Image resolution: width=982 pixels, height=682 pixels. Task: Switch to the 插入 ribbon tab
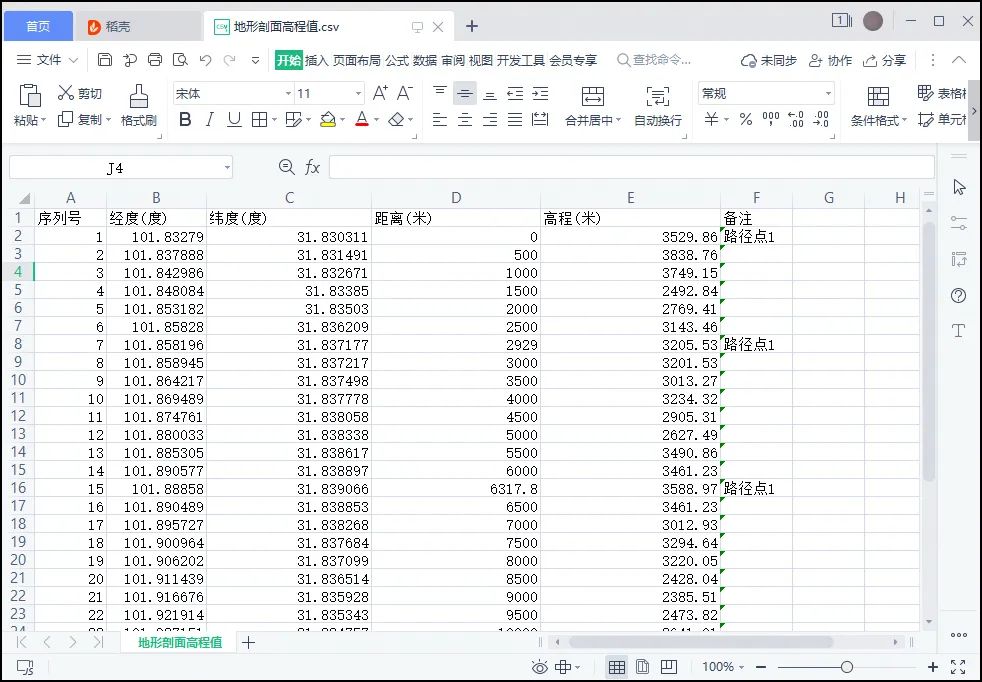point(316,60)
